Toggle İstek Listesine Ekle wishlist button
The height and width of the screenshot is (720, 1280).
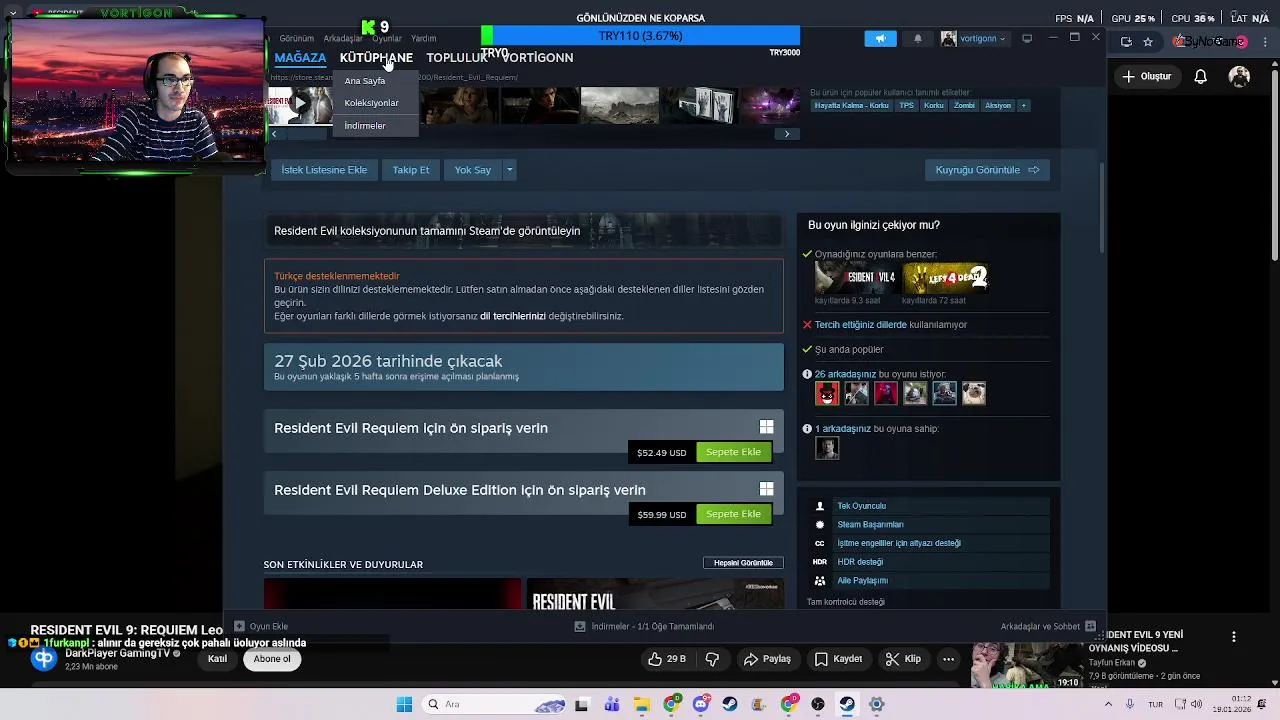tap(324, 170)
